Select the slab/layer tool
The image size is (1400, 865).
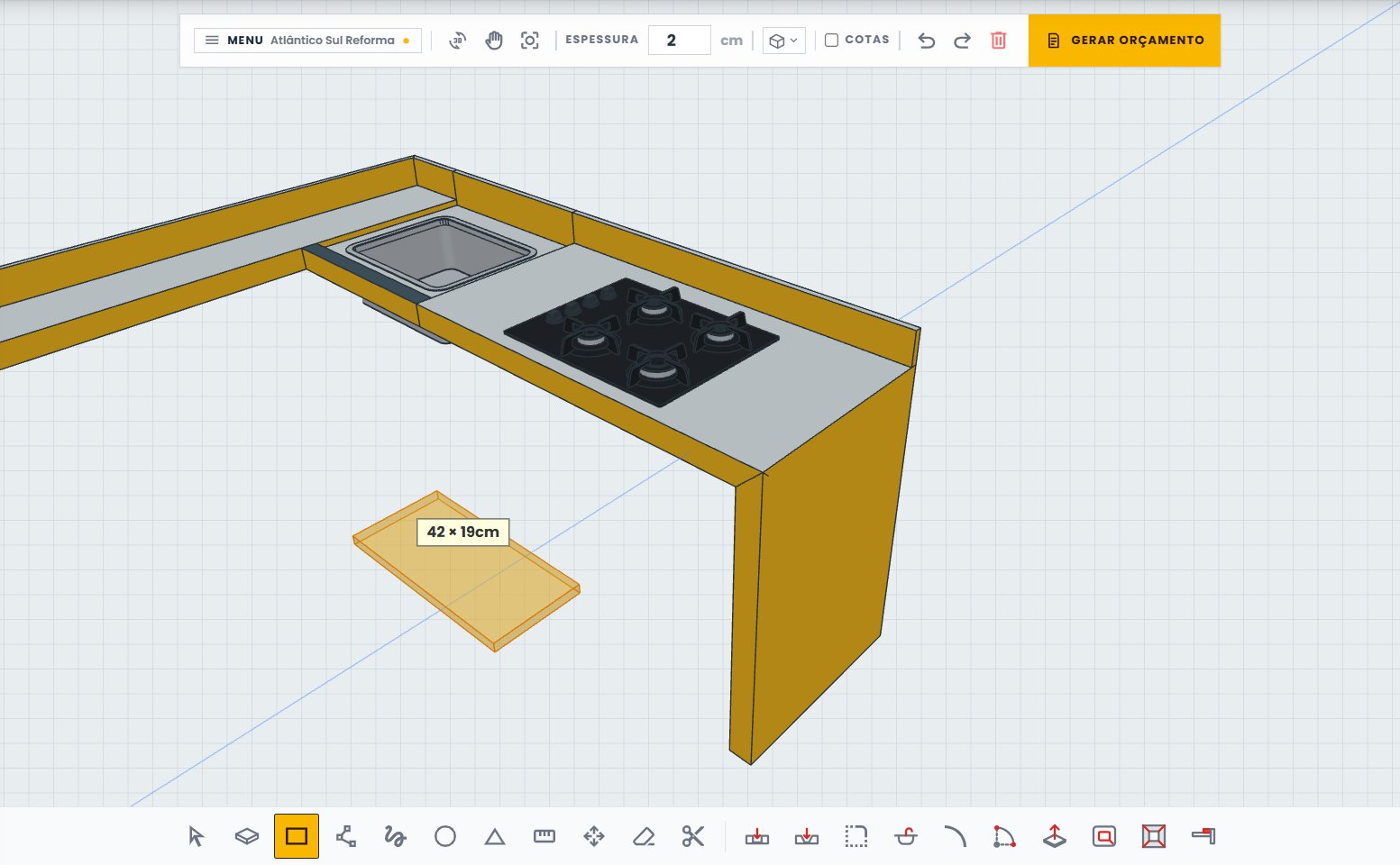(x=246, y=836)
